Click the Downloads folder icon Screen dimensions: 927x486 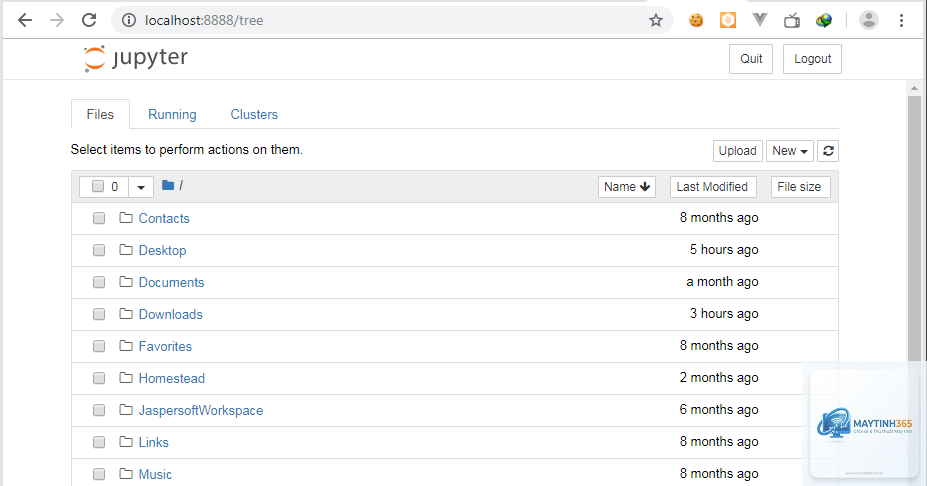coord(125,313)
